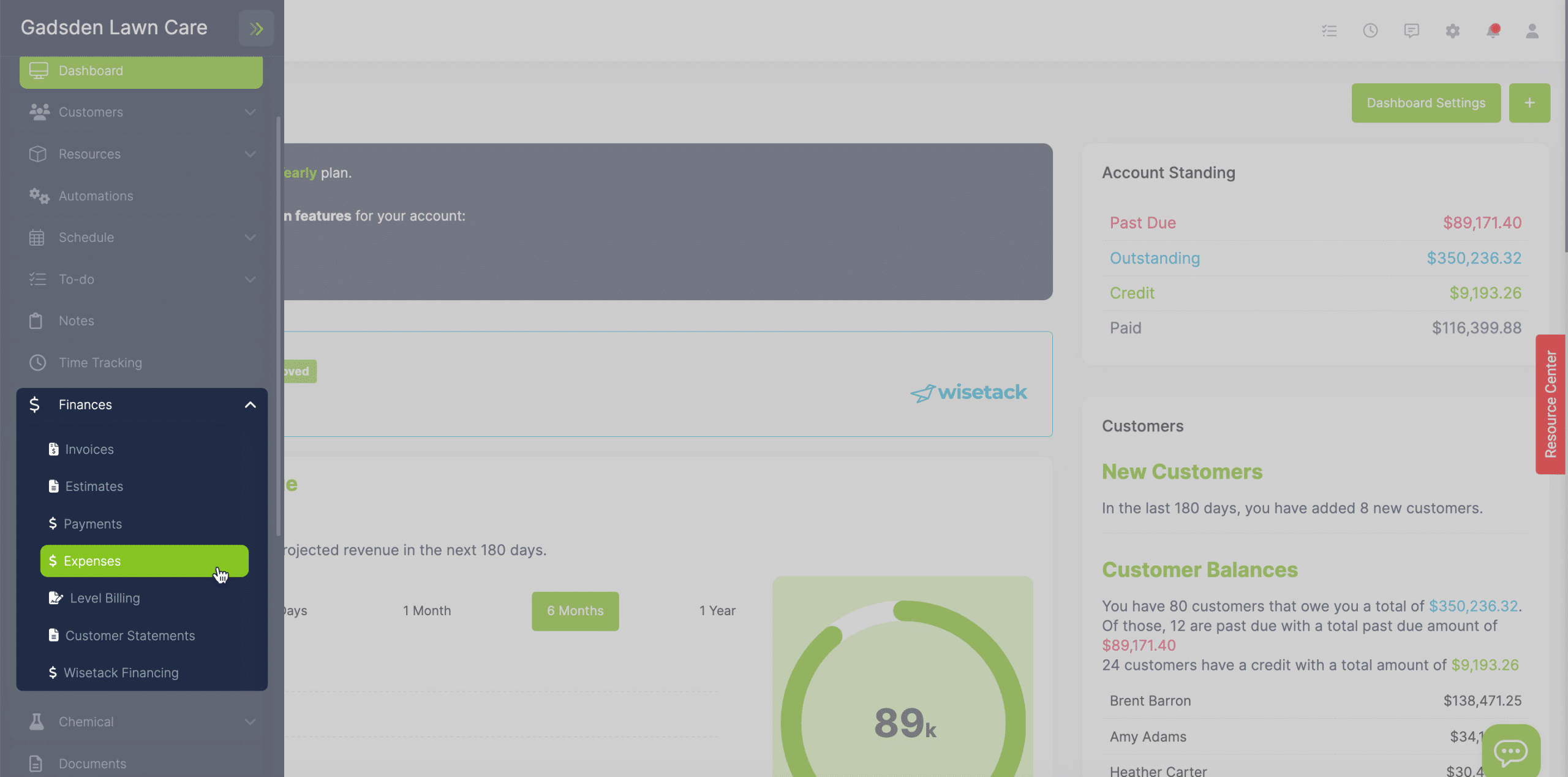Open the notifications bell icon
Image resolution: width=1568 pixels, height=777 pixels.
coord(1493,31)
